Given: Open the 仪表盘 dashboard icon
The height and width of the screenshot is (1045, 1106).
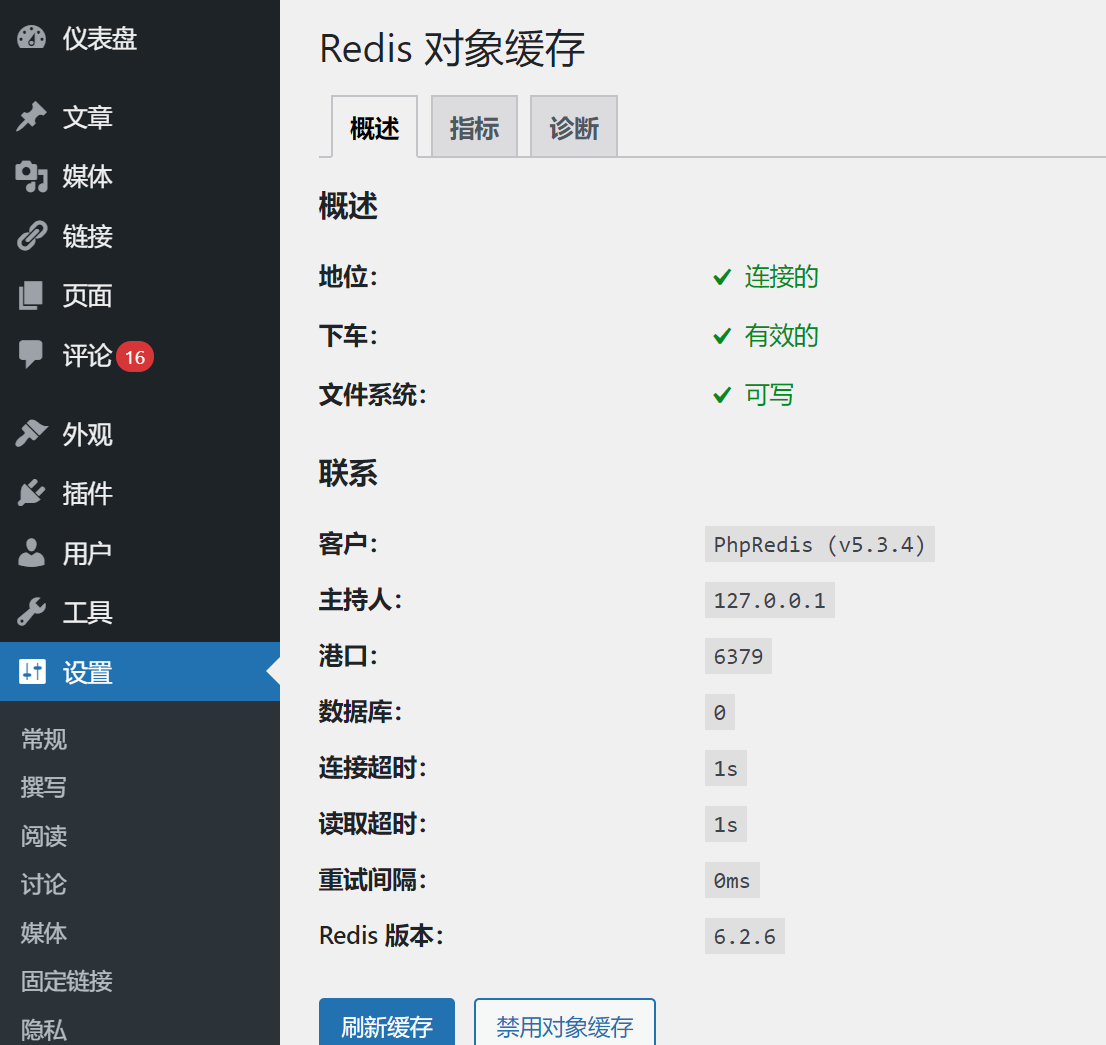Looking at the screenshot, I should tap(30, 37).
